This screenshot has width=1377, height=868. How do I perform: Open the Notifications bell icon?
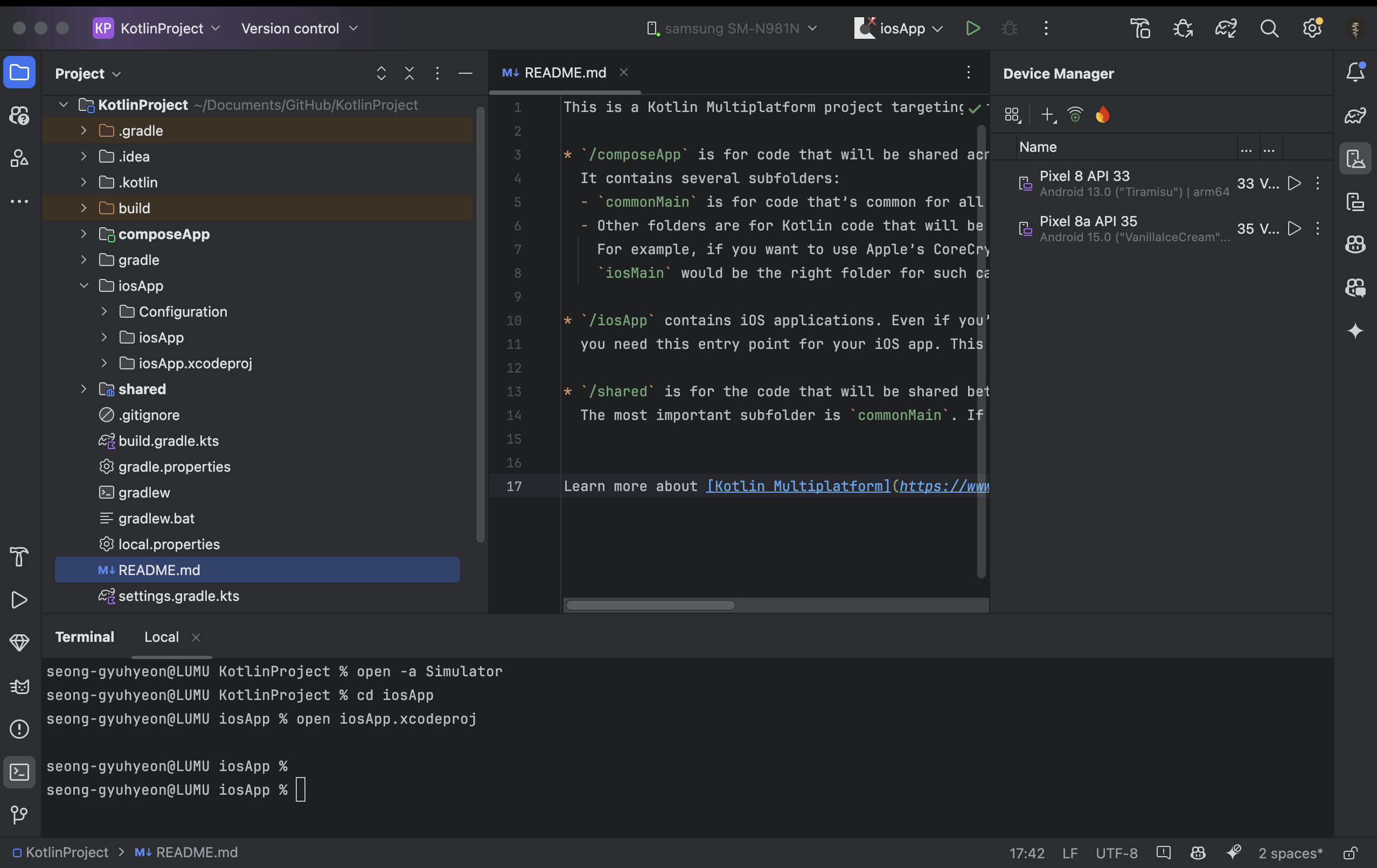1355,73
